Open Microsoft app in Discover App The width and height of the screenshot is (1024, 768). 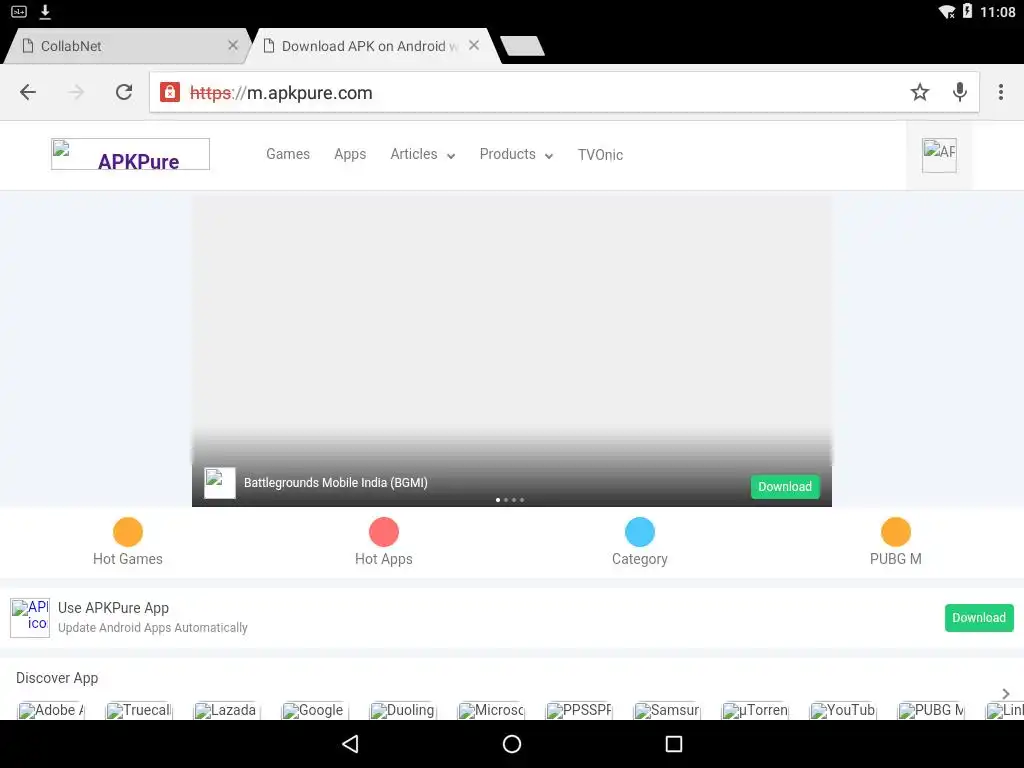click(x=491, y=710)
